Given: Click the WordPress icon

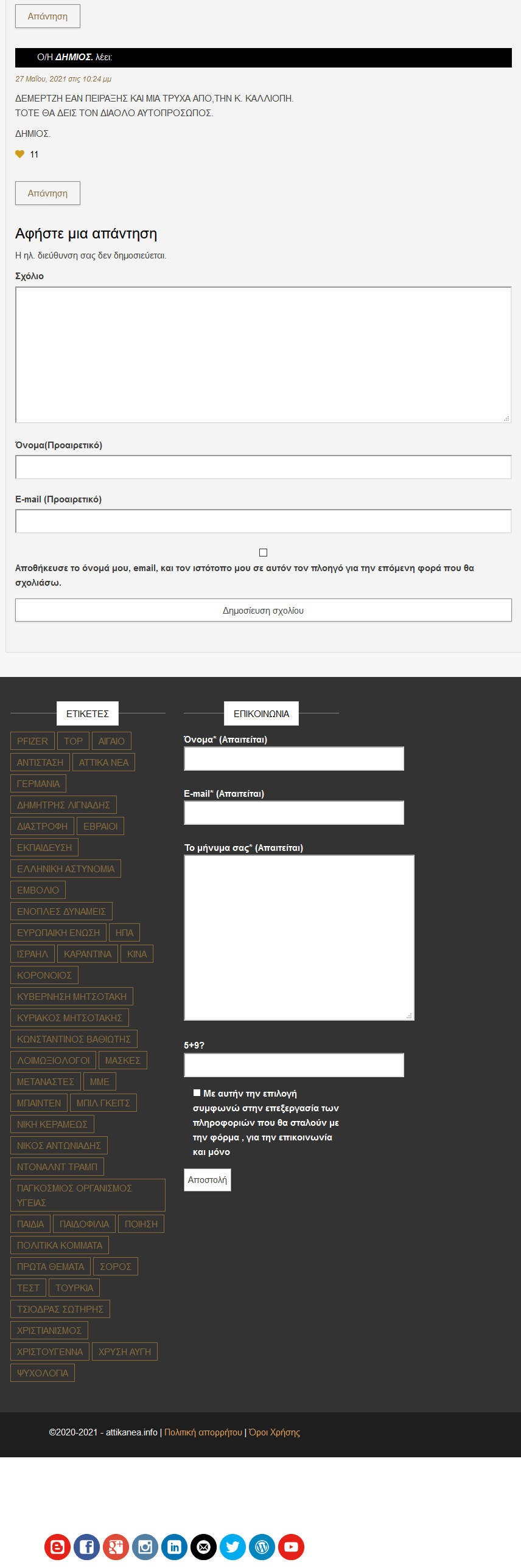Looking at the screenshot, I should tap(262, 1547).
